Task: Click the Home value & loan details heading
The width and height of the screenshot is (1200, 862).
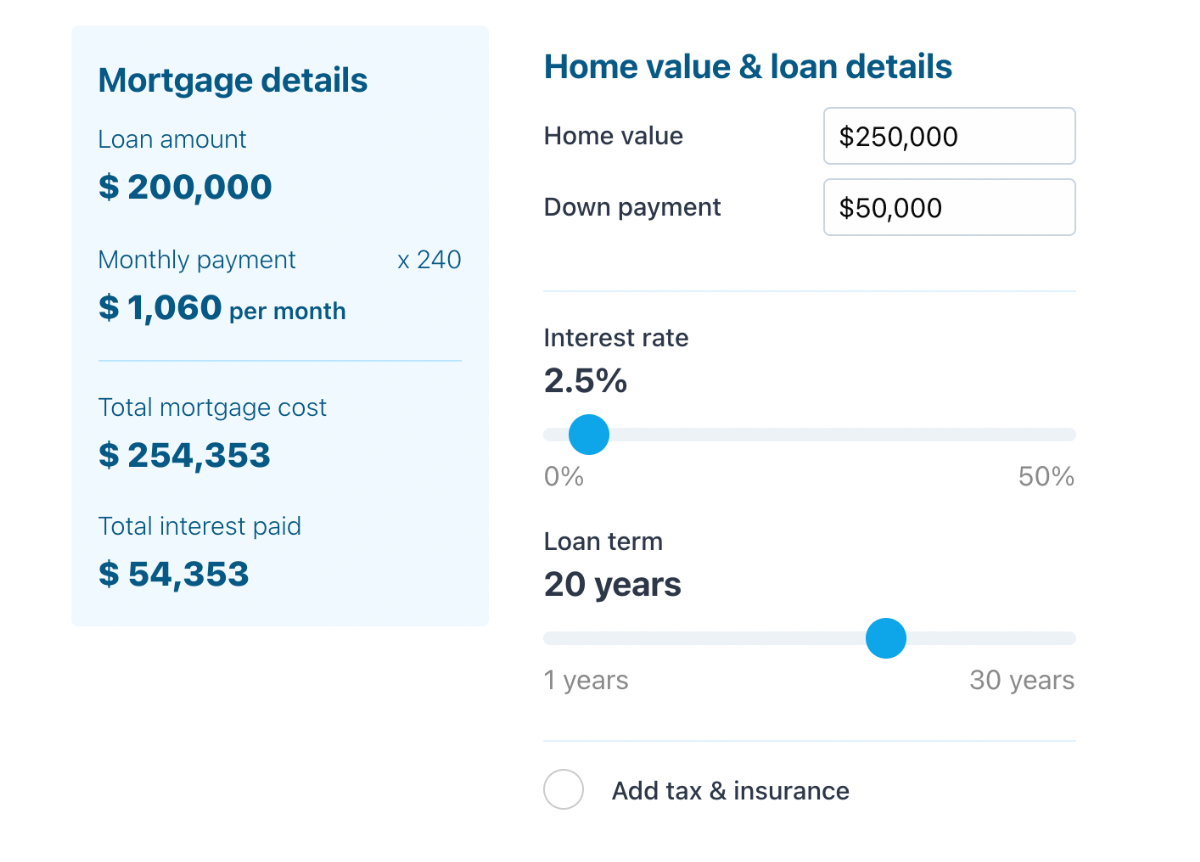Action: [748, 67]
